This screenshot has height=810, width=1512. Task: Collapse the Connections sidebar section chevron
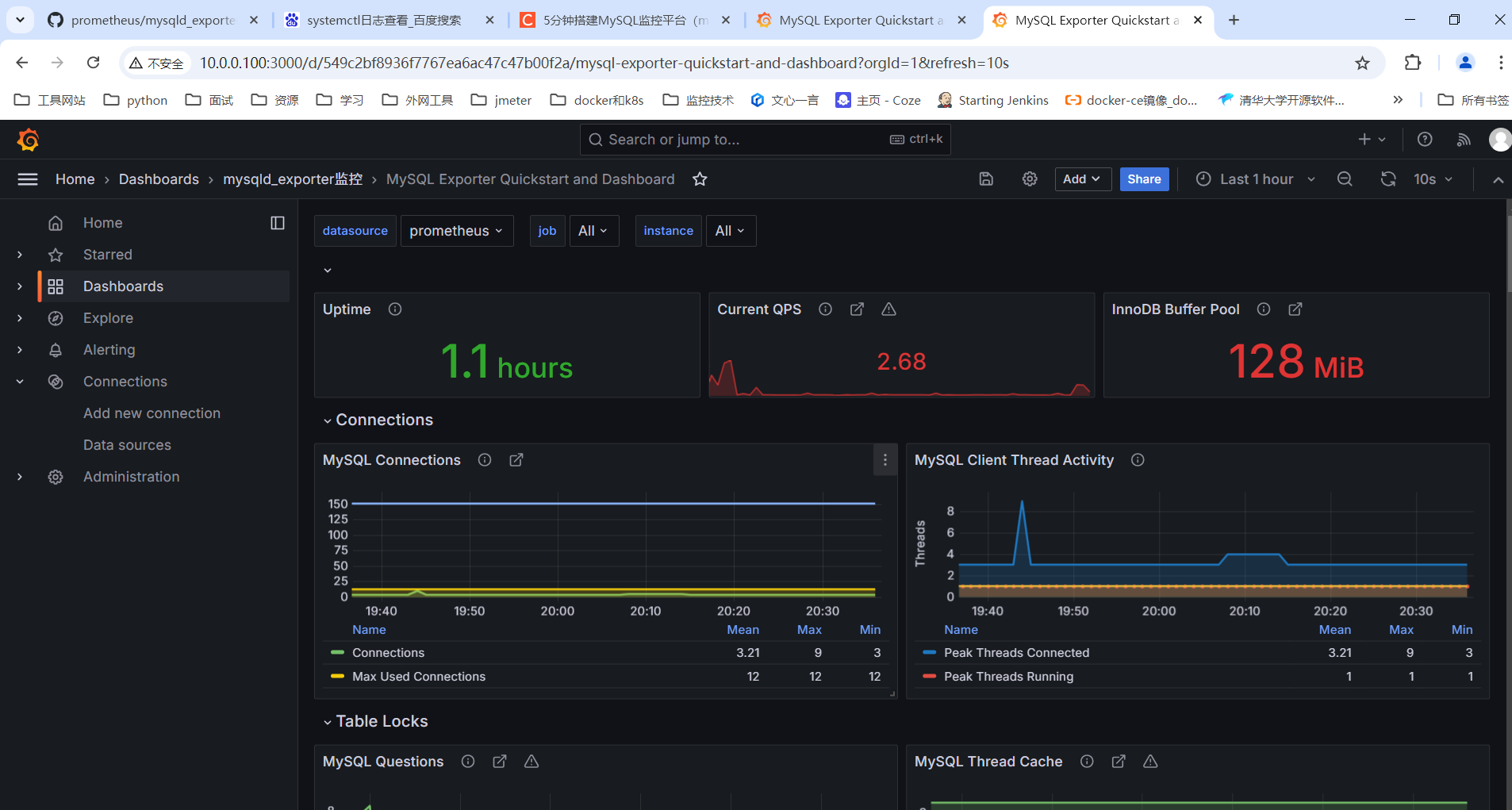tap(20, 382)
